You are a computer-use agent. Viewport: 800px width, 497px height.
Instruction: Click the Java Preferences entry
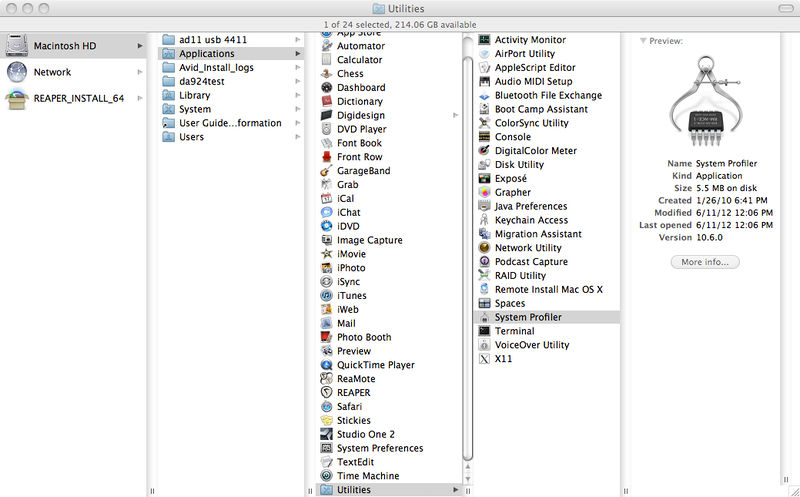(x=531, y=206)
